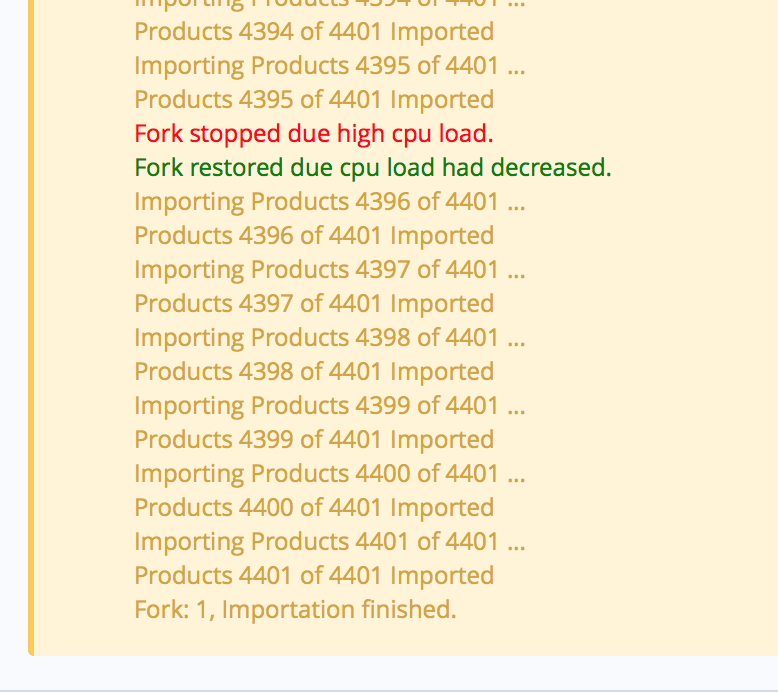Click 'Importing Products 4396 of 4401' line
Screen dimensions: 778x694
pos(329,202)
